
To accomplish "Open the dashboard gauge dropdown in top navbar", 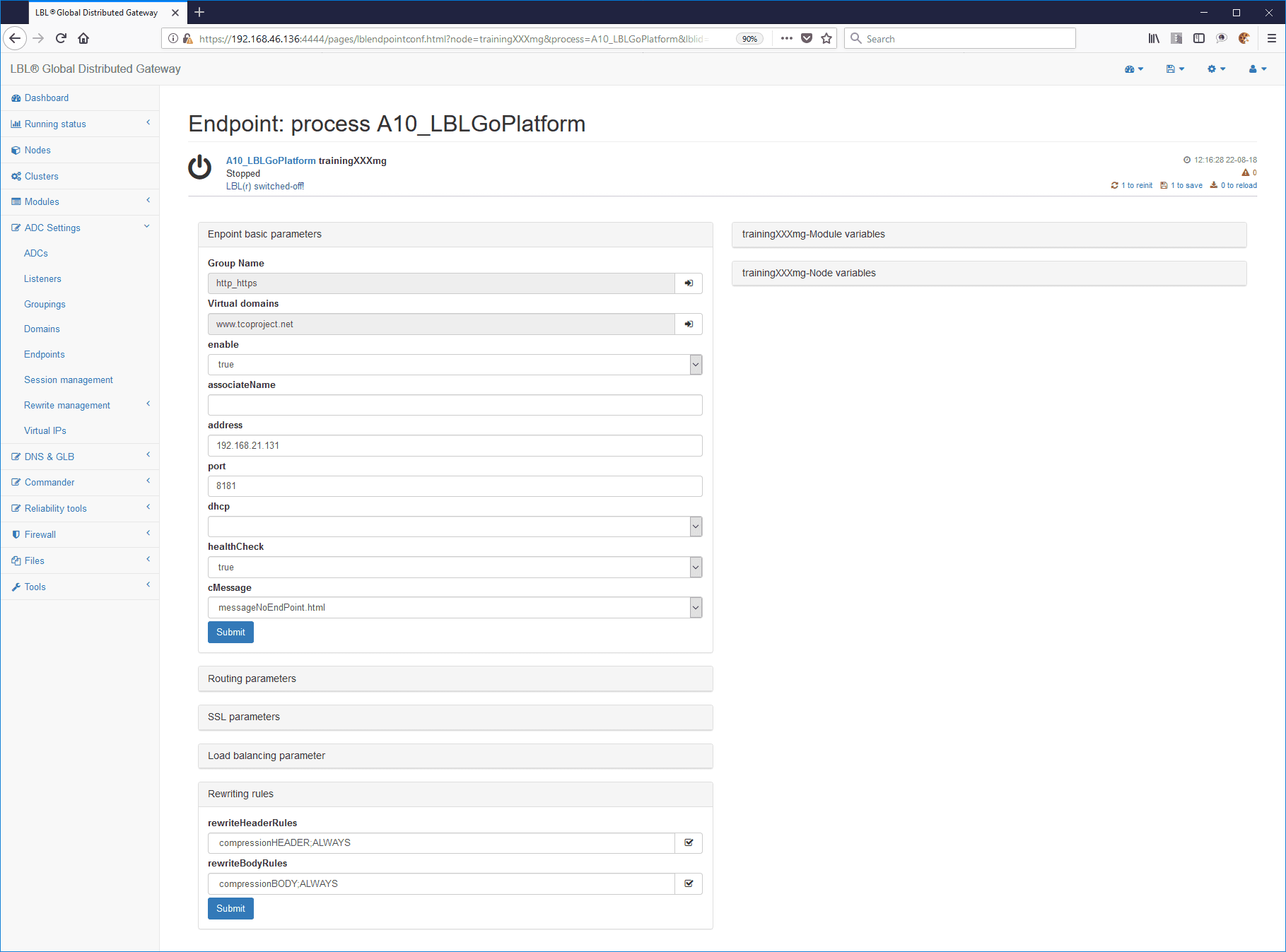I will pos(1134,69).
